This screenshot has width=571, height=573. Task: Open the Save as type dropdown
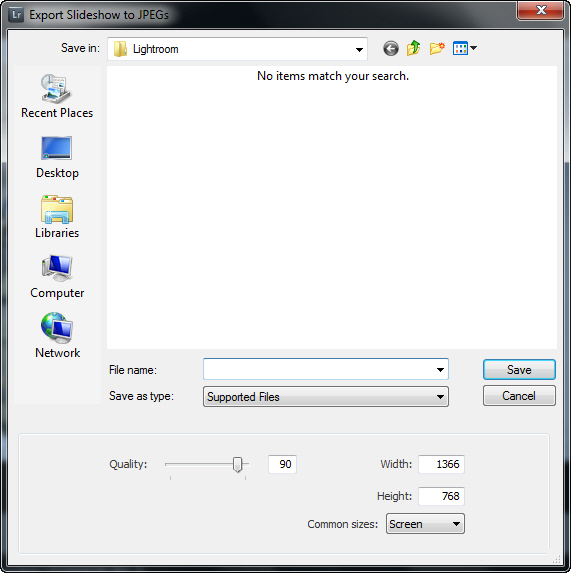point(326,397)
